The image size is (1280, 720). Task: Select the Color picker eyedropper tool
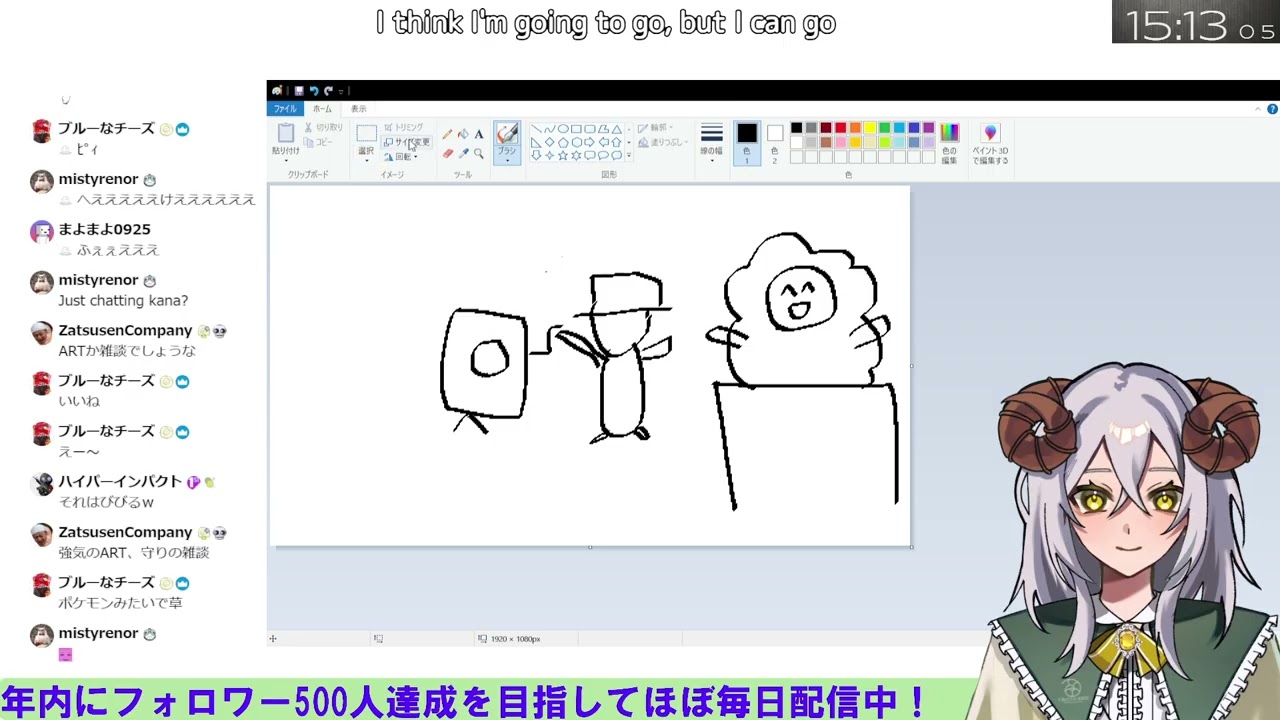(x=463, y=153)
